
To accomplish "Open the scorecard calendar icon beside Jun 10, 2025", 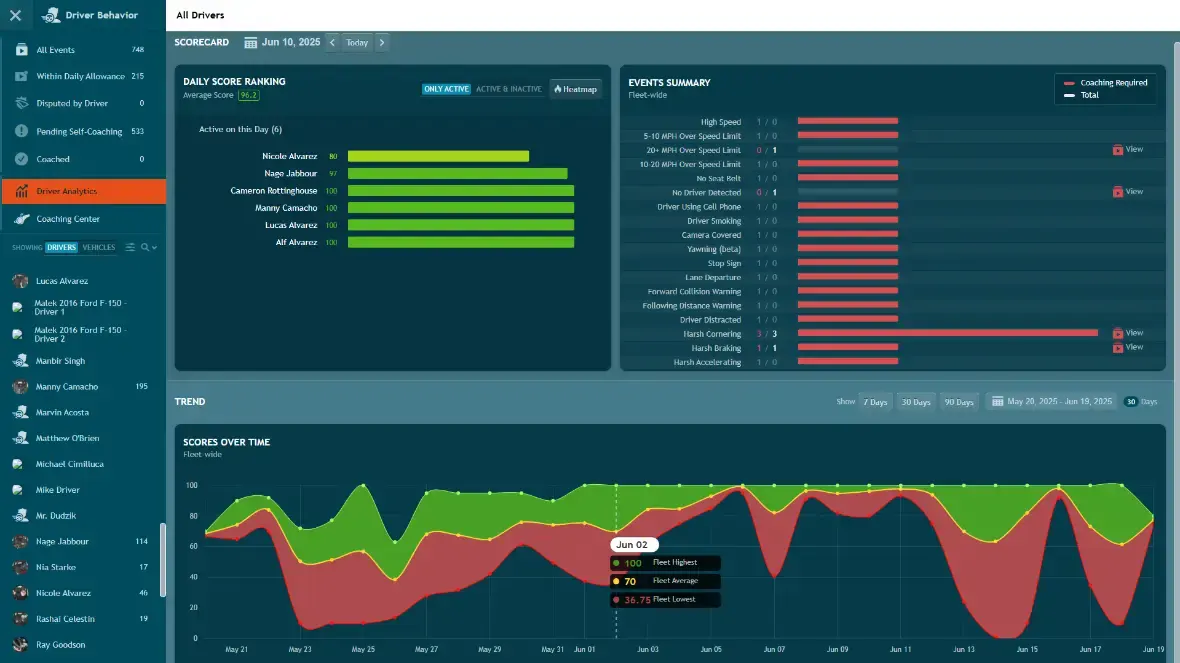I will pyautogui.click(x=251, y=43).
